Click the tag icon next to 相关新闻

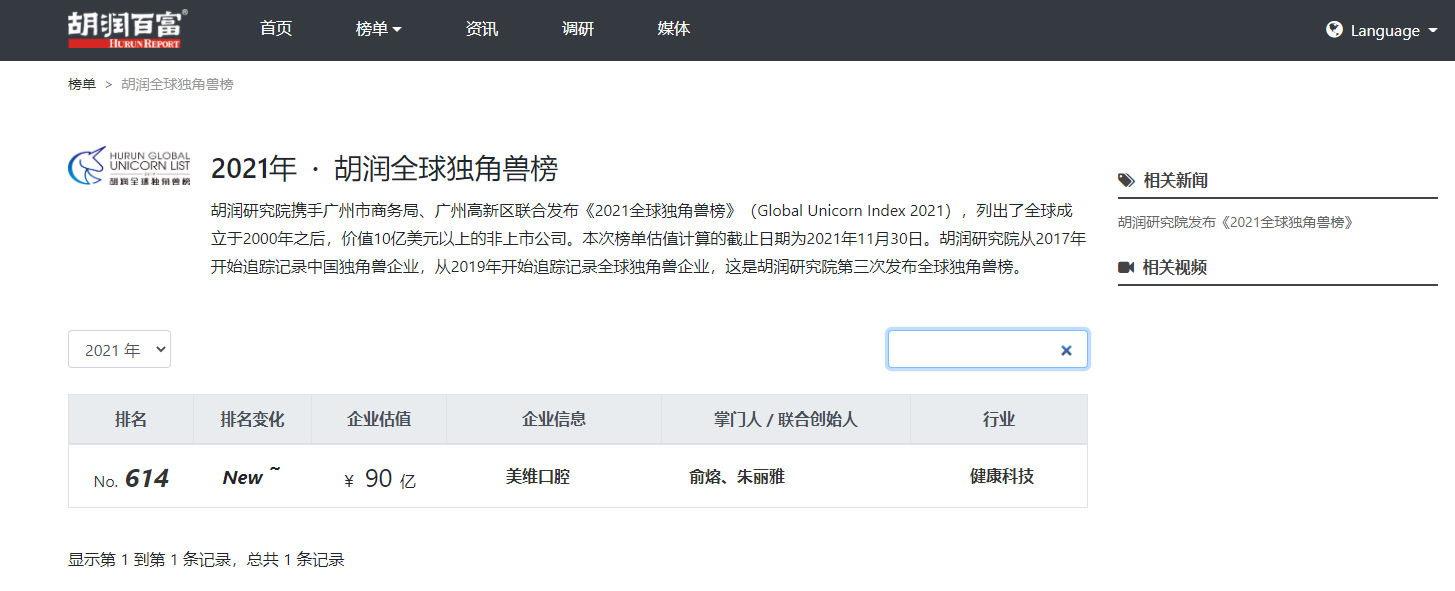1126,180
